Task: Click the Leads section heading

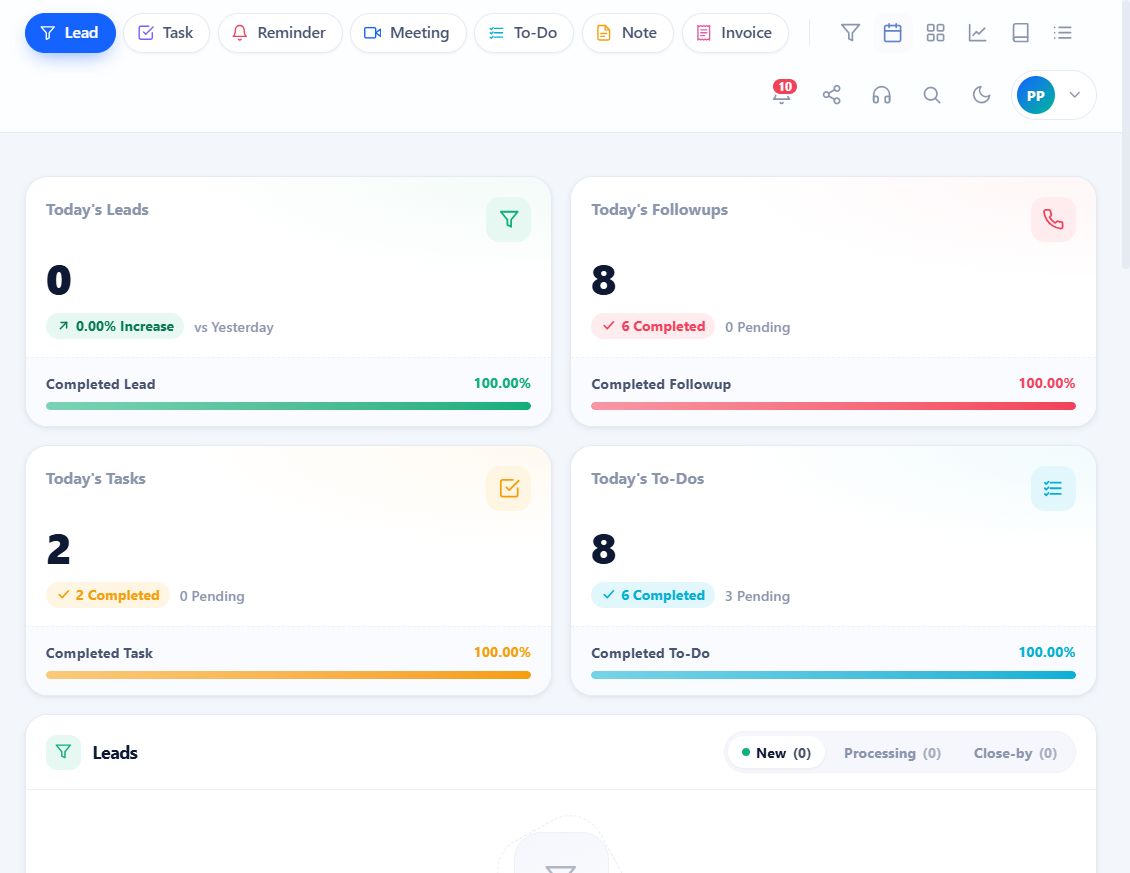Action: 115,753
